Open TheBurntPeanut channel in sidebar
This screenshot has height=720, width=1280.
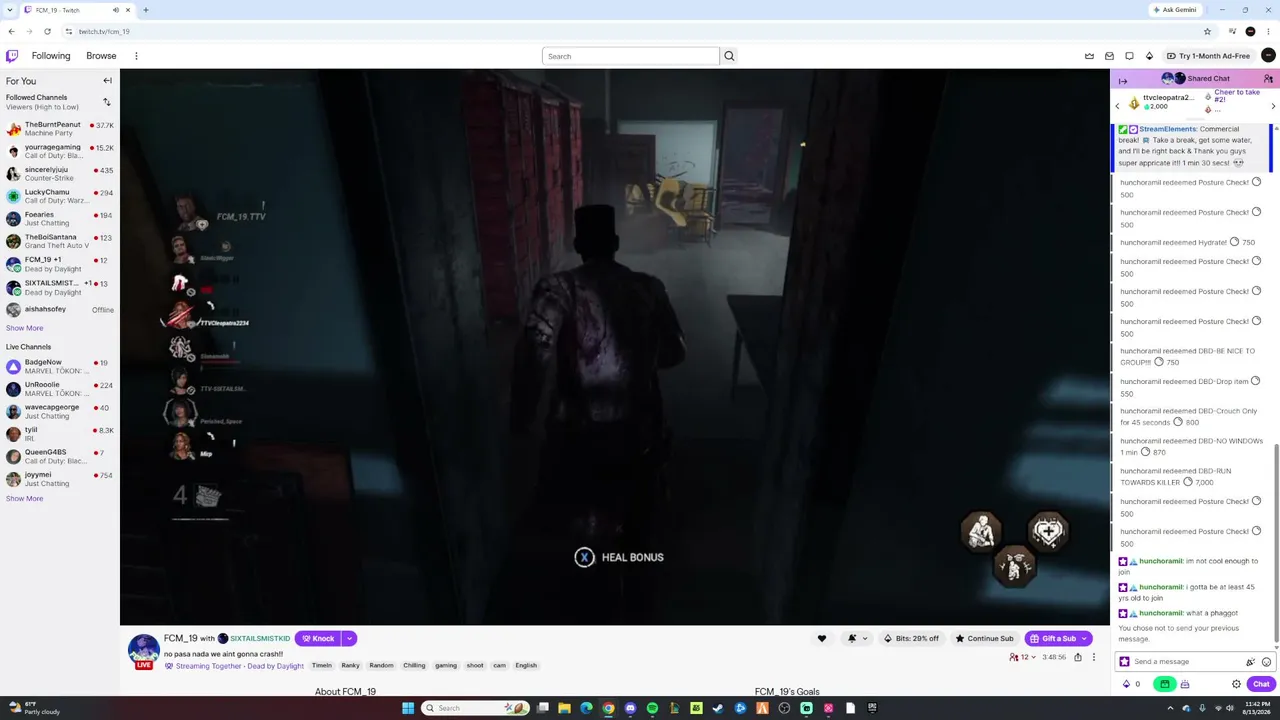(x=60, y=129)
